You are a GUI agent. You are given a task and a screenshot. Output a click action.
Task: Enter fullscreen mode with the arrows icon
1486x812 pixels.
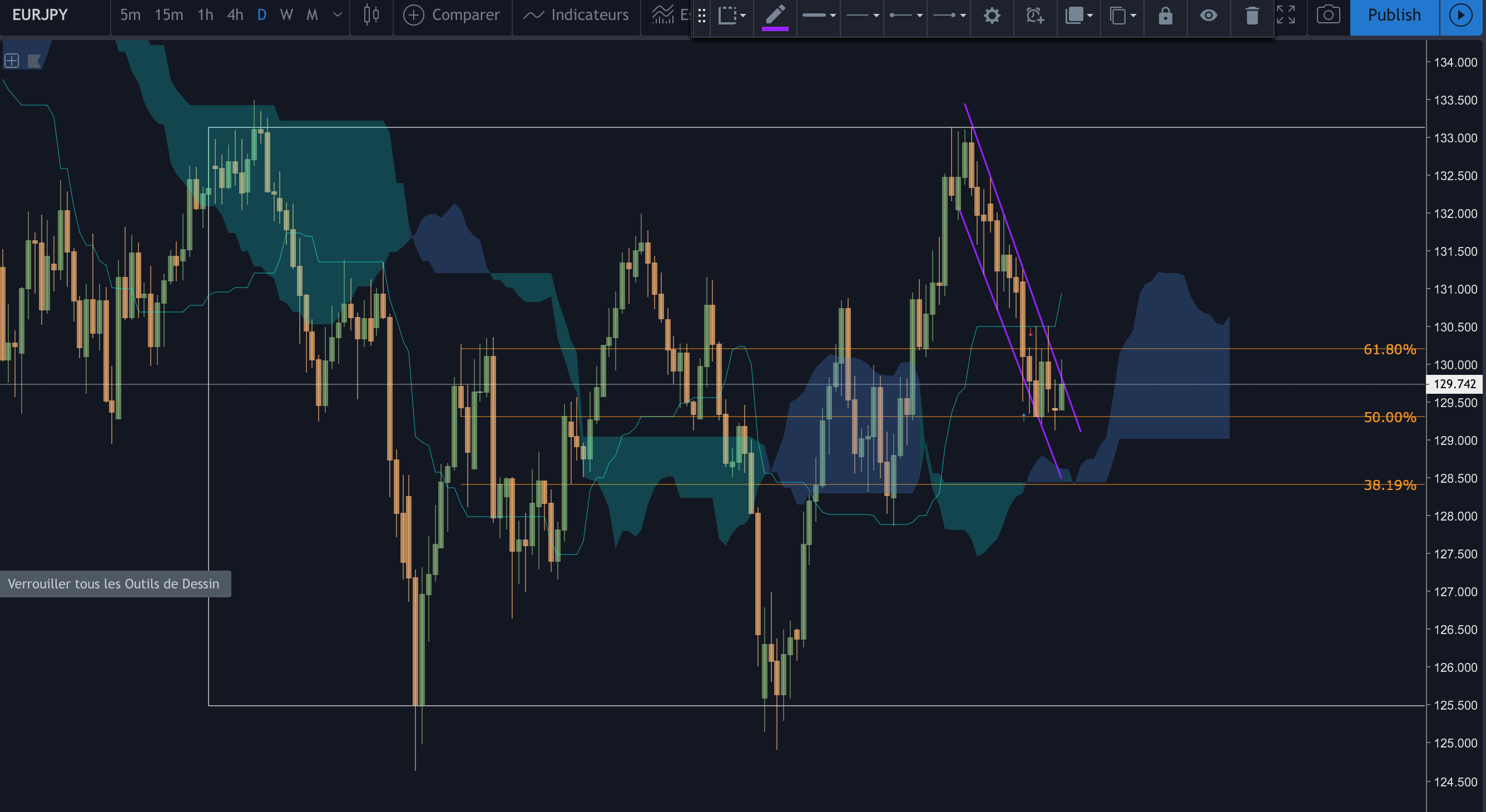coord(1286,15)
